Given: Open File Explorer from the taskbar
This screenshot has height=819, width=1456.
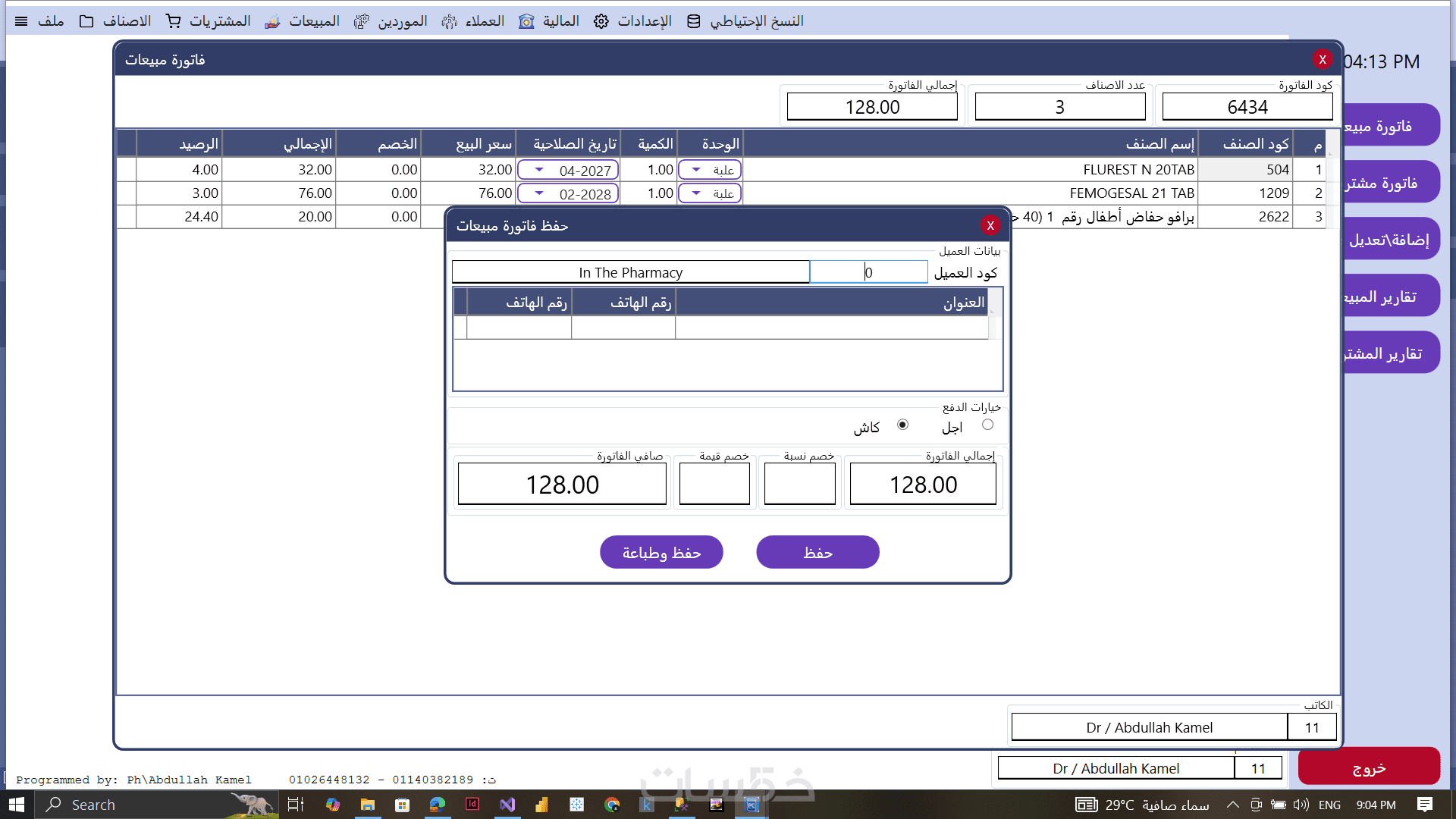Looking at the screenshot, I should (368, 805).
